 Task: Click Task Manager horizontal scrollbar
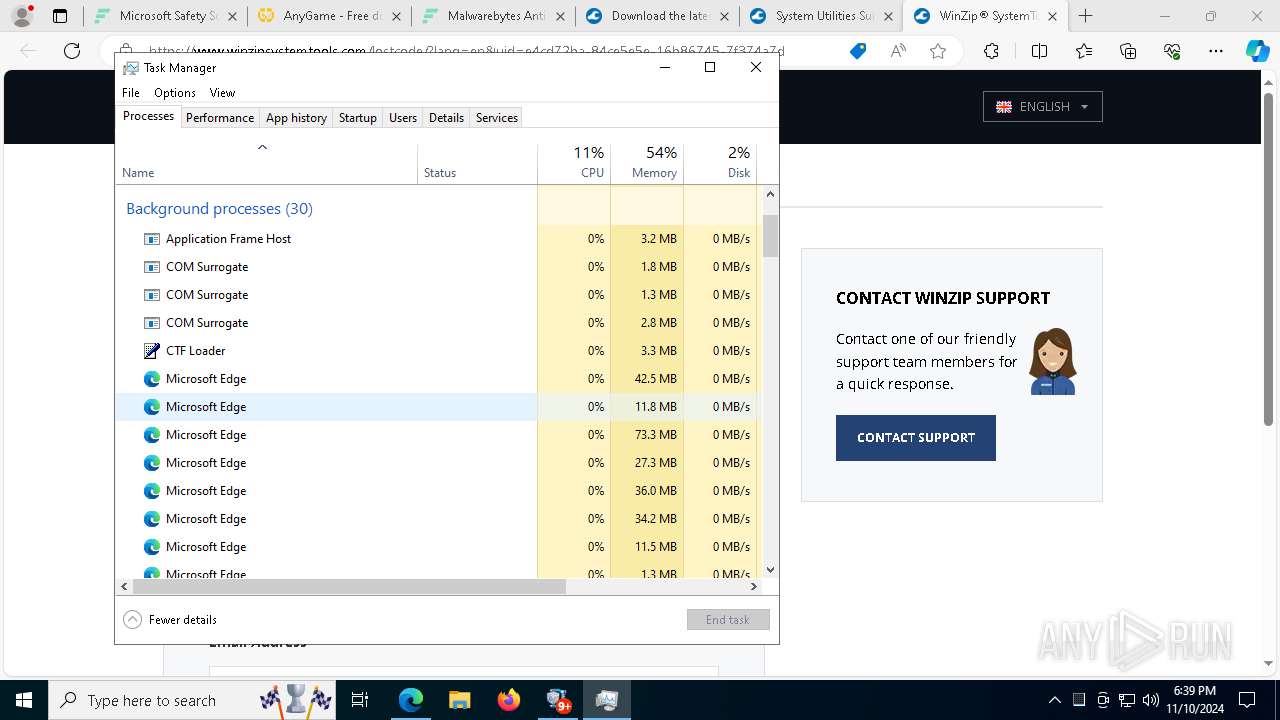(347, 587)
